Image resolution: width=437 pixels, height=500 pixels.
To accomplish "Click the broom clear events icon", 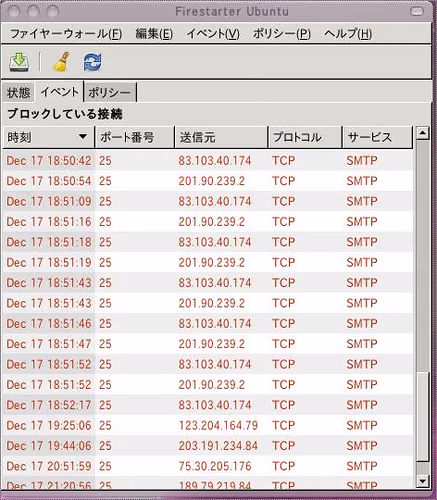I will [x=61, y=62].
